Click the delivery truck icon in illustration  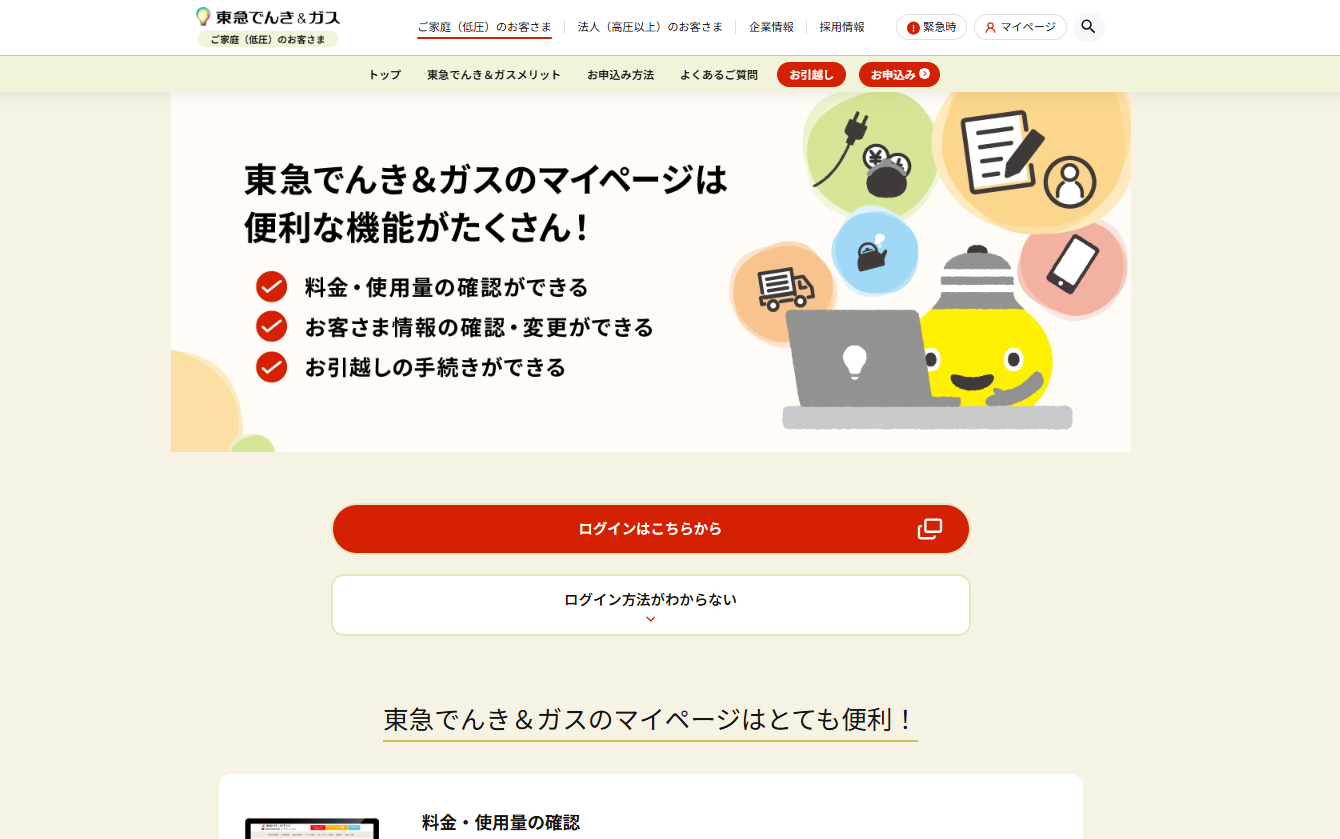[785, 289]
